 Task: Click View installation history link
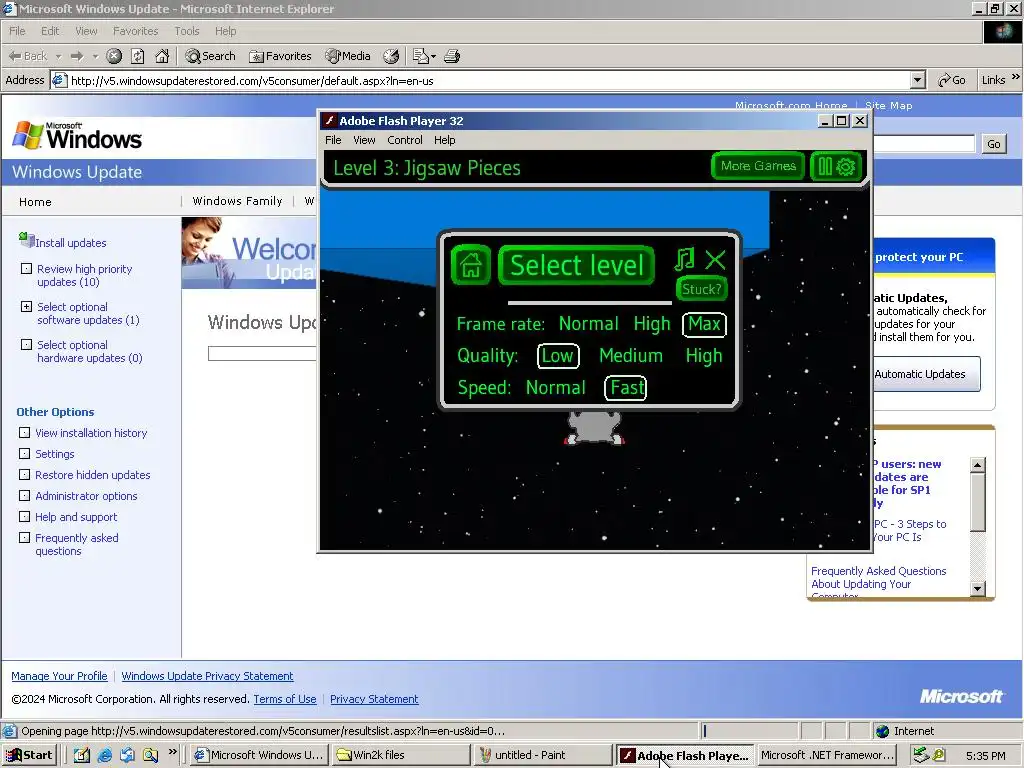[91, 433]
